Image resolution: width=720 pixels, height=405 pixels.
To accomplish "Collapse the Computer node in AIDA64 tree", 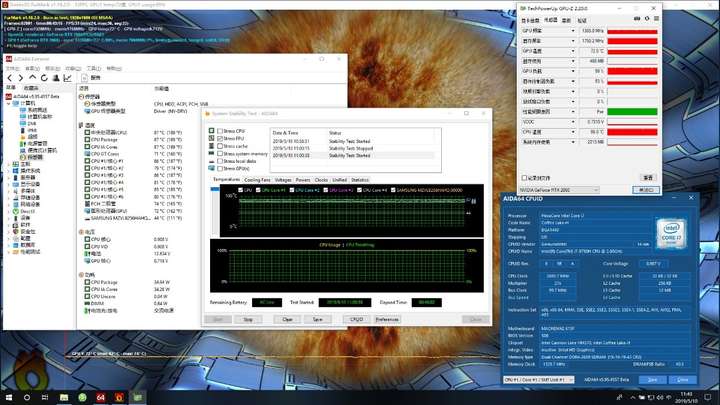I will [9, 103].
